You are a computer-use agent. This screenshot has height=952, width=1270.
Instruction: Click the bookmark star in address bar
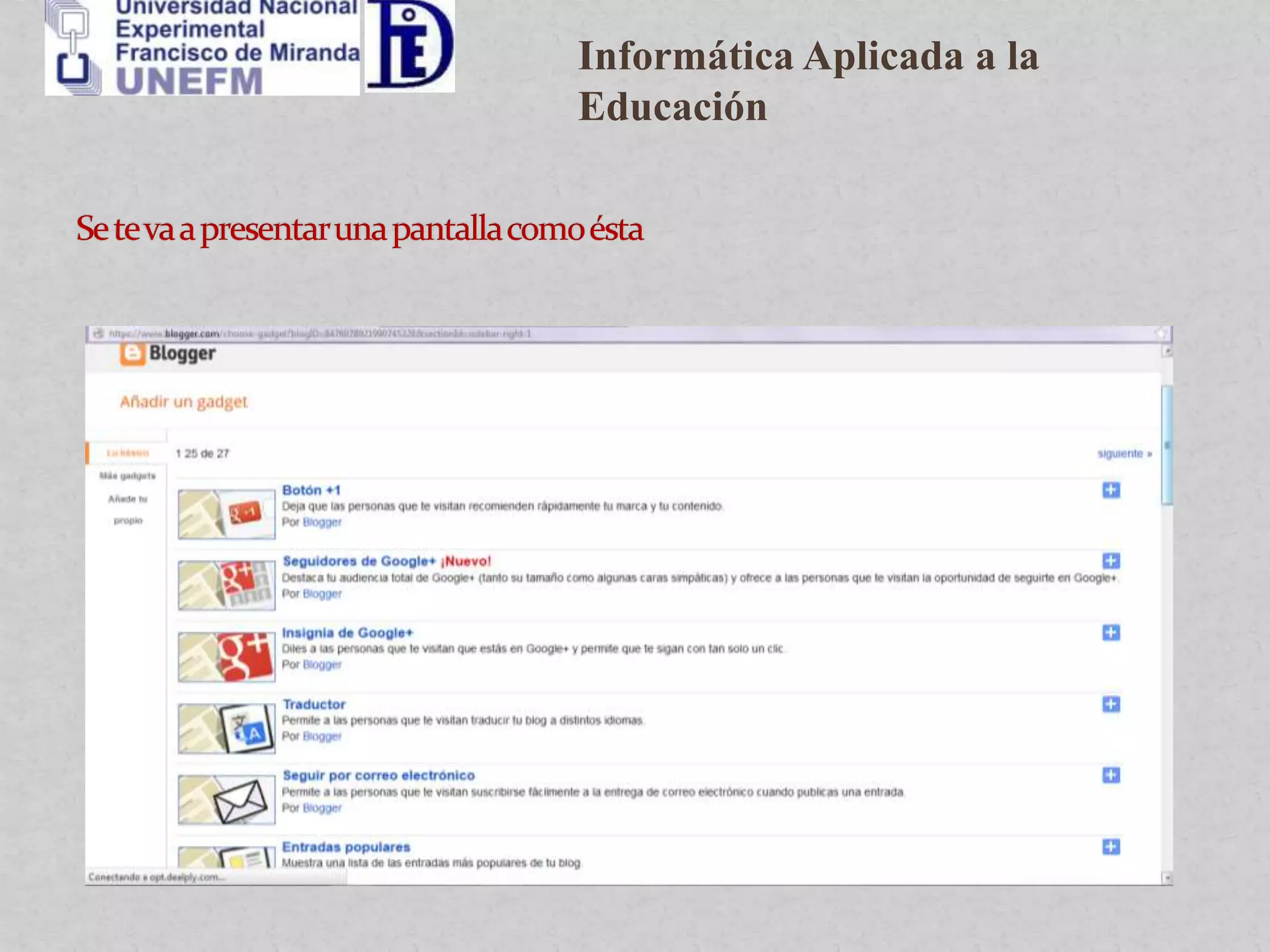(1161, 333)
